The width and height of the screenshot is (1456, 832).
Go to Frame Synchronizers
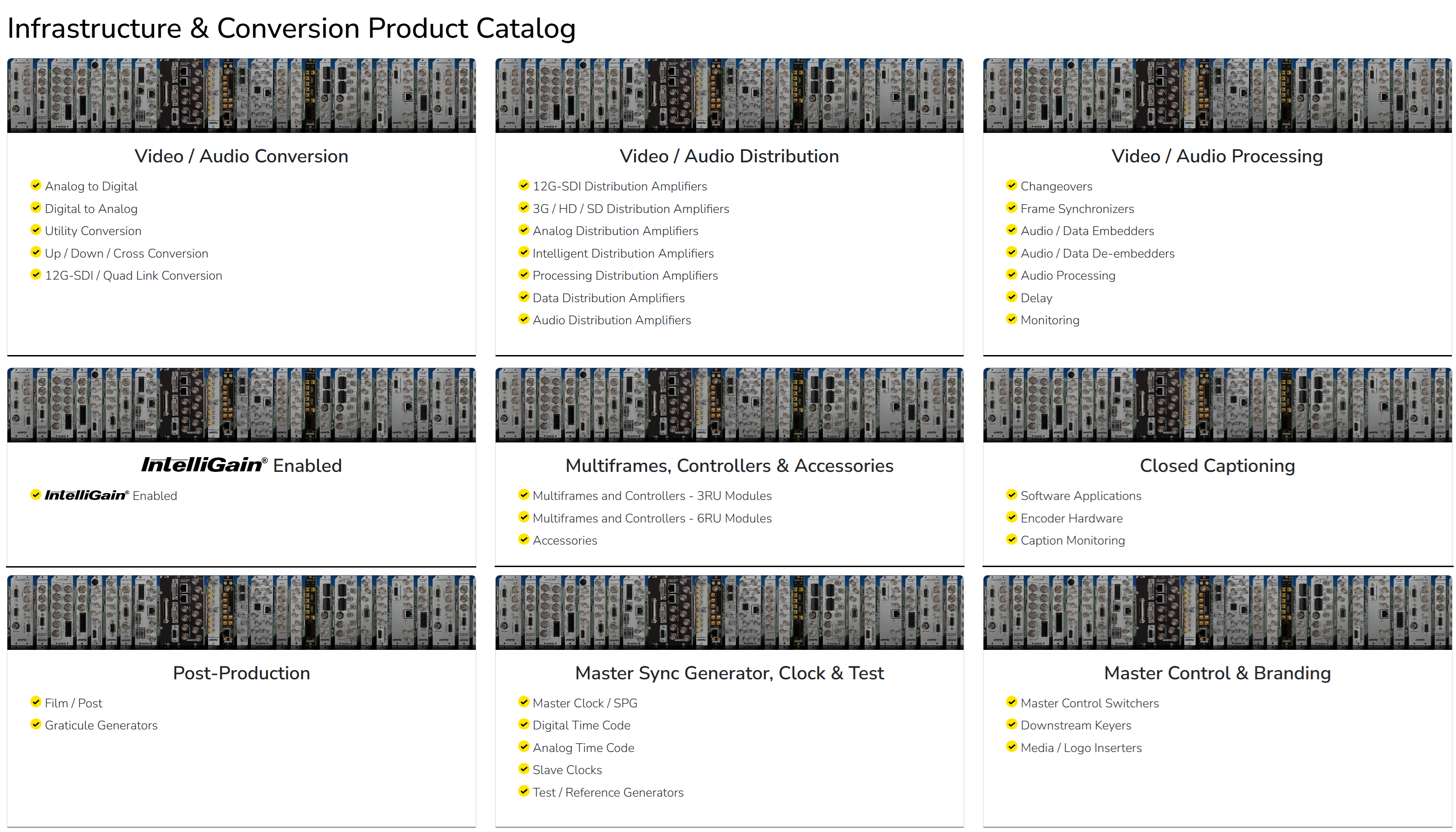tap(1077, 208)
